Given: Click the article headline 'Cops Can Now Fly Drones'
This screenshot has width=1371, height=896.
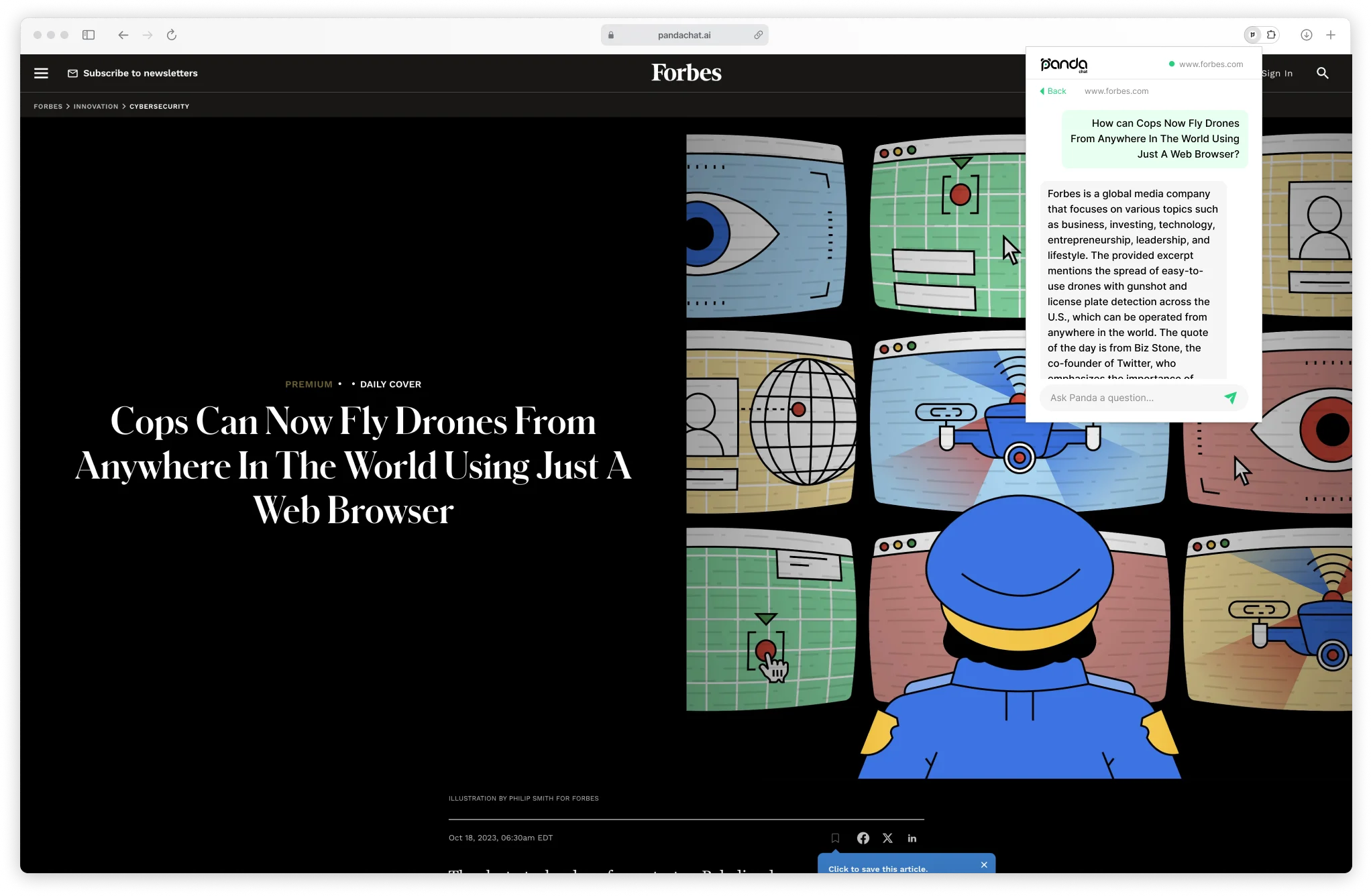Looking at the screenshot, I should point(353,465).
